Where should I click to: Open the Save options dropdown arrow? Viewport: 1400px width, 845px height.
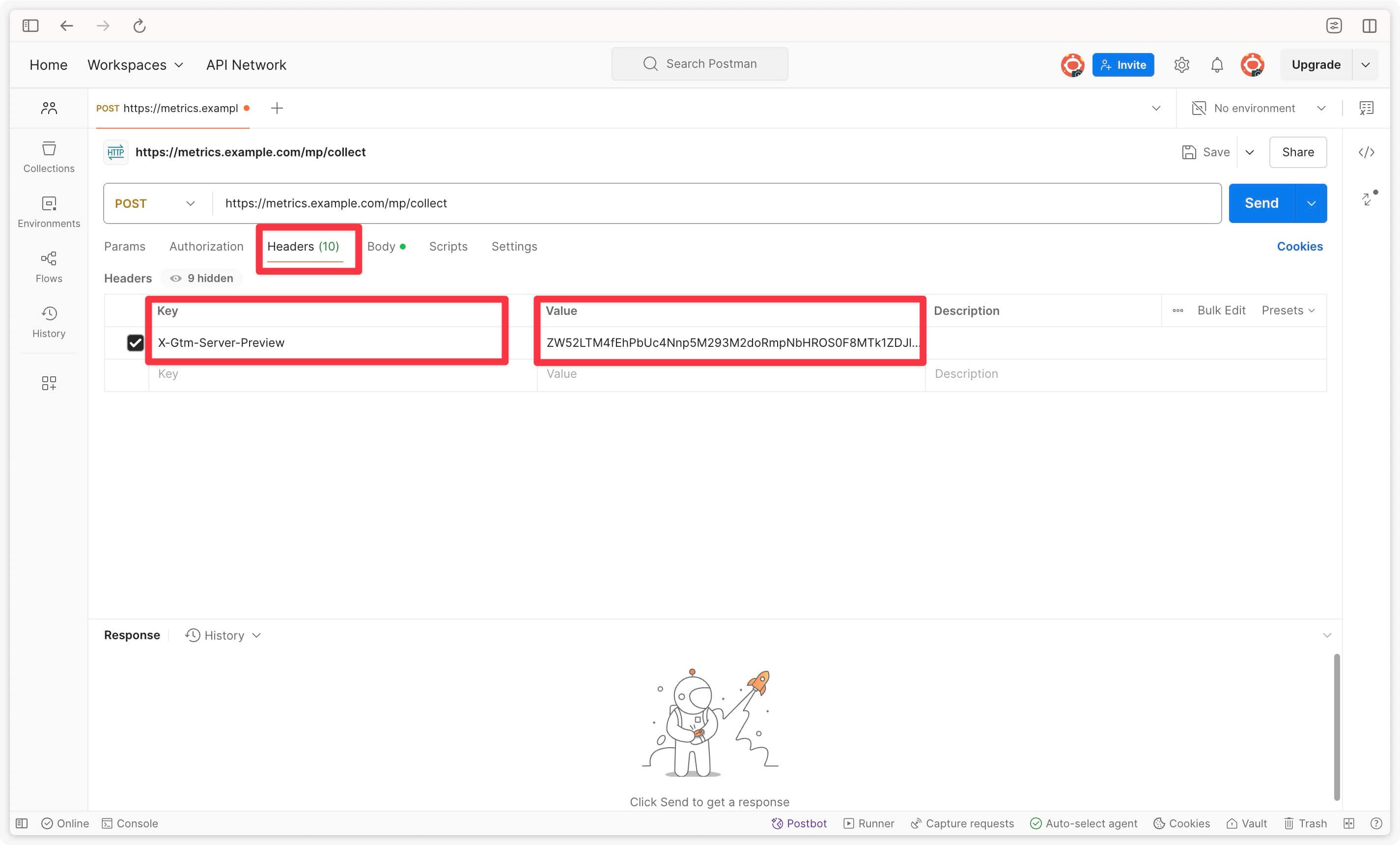(x=1249, y=152)
